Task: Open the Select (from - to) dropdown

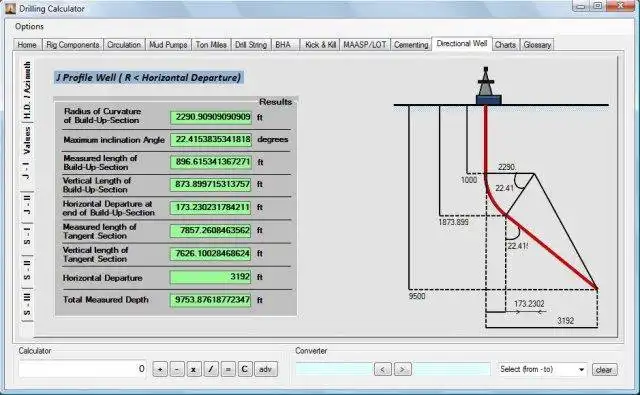Action: pyautogui.click(x=542, y=370)
